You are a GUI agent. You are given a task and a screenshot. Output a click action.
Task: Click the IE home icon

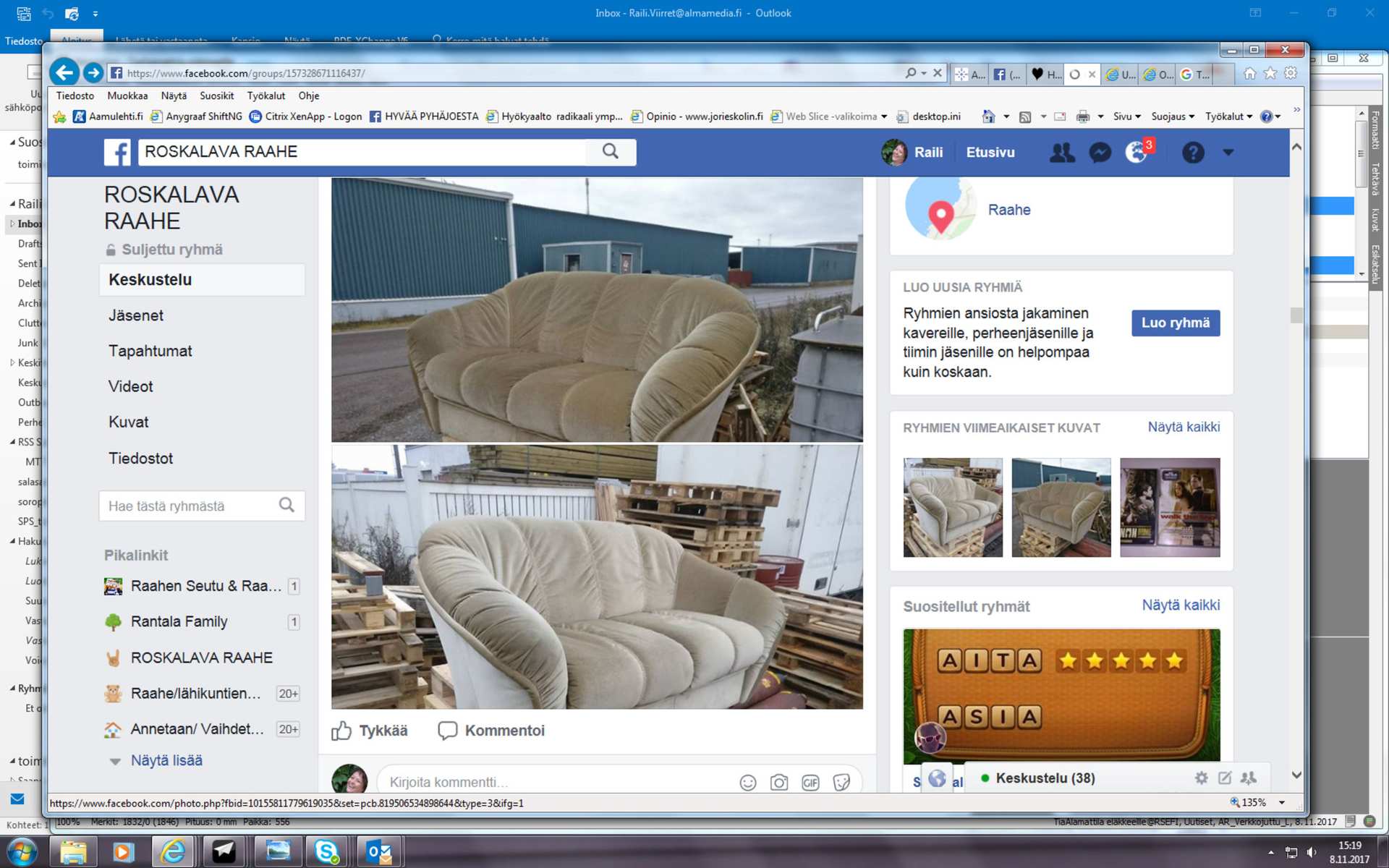tap(1250, 73)
